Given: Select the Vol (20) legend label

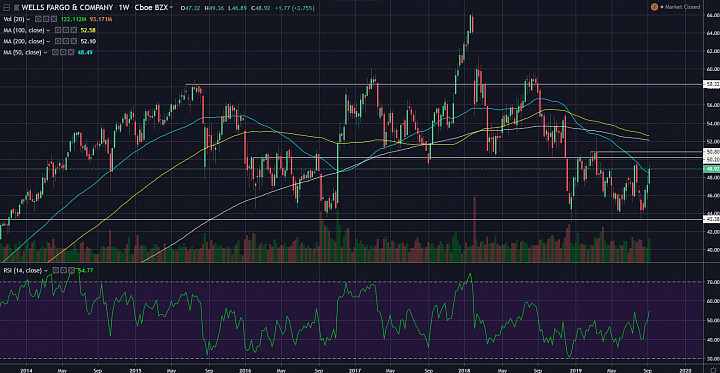Looking at the screenshot, I should [14, 19].
